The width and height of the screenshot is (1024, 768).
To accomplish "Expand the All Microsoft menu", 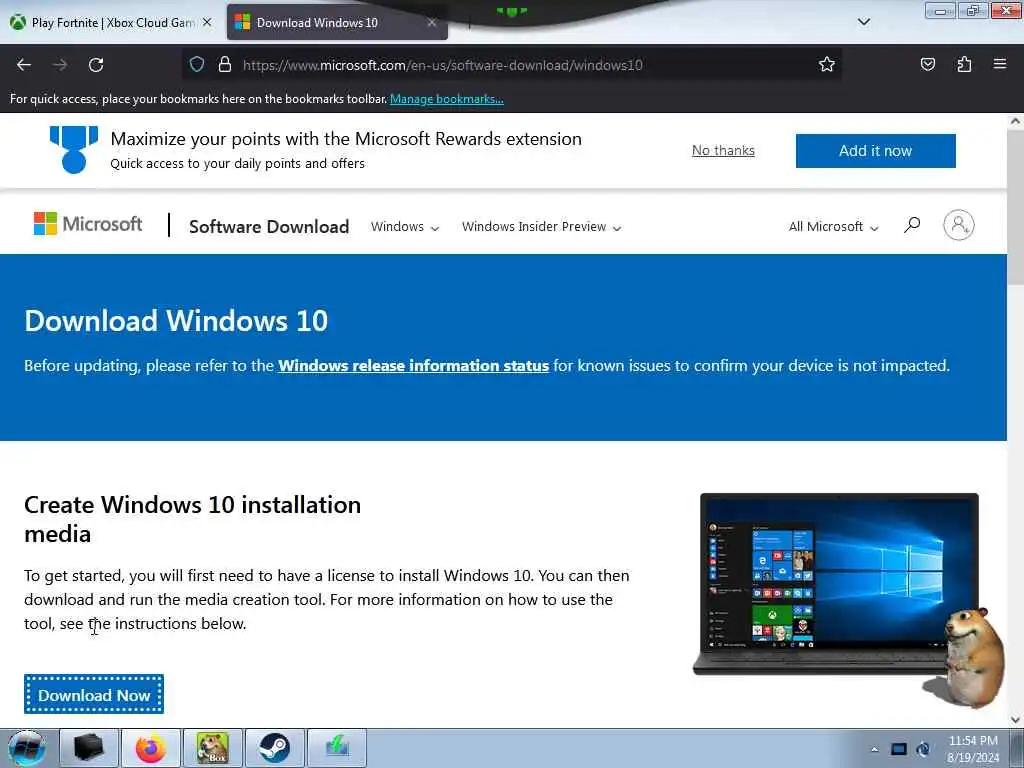I will 833,227.
